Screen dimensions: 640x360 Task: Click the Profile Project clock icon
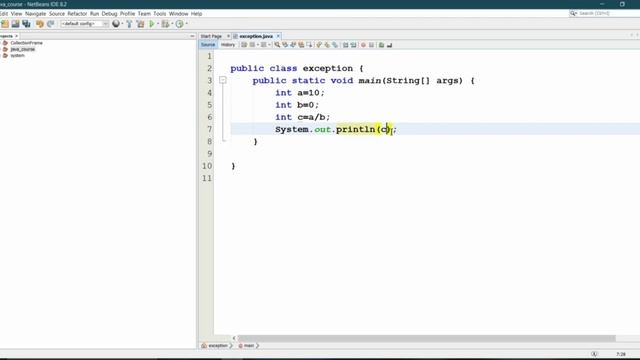click(179, 24)
